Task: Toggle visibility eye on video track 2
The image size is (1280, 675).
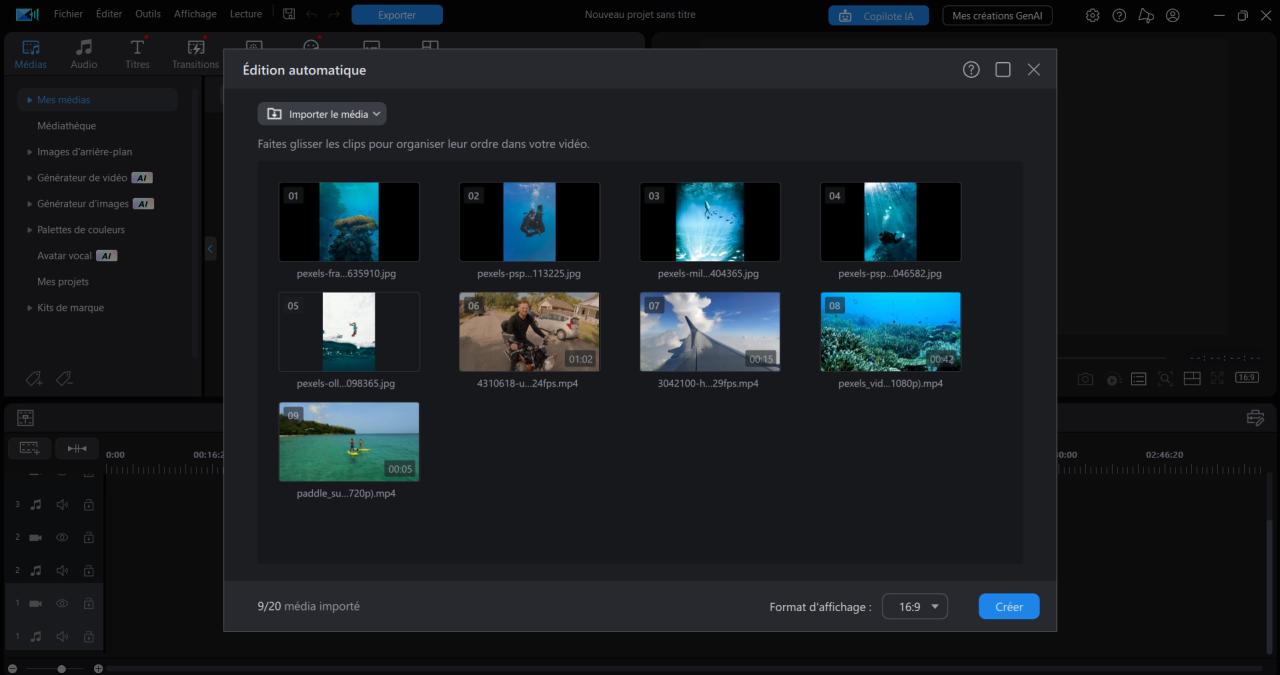Action: click(x=62, y=537)
